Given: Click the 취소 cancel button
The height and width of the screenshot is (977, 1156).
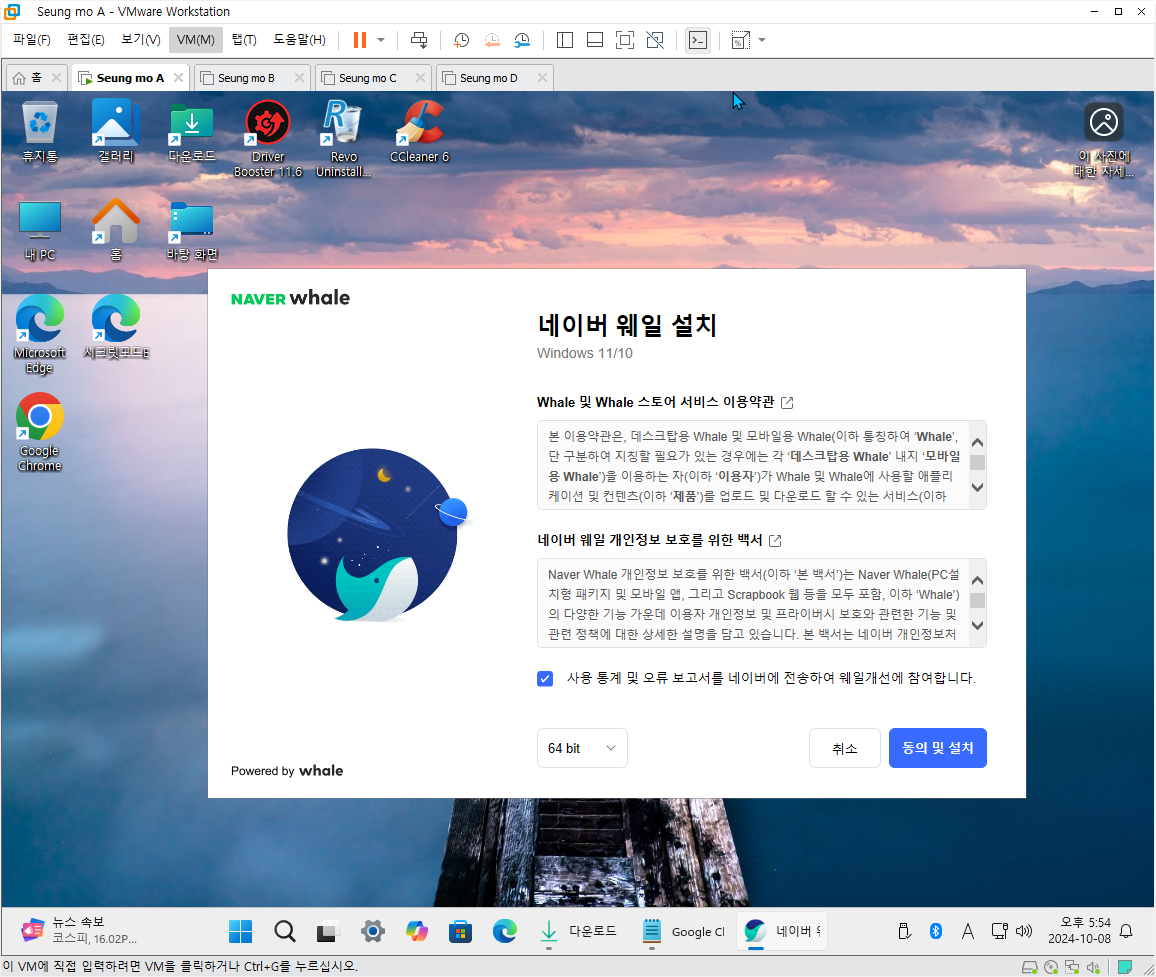Looking at the screenshot, I should 845,748.
